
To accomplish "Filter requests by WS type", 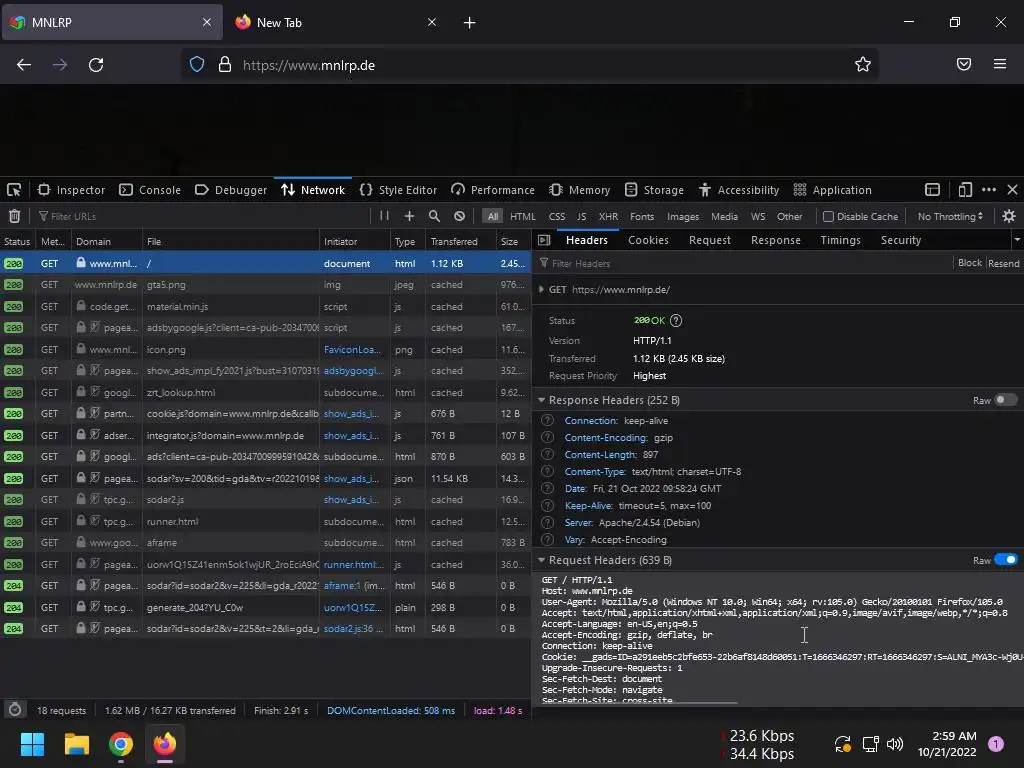I will (758, 216).
